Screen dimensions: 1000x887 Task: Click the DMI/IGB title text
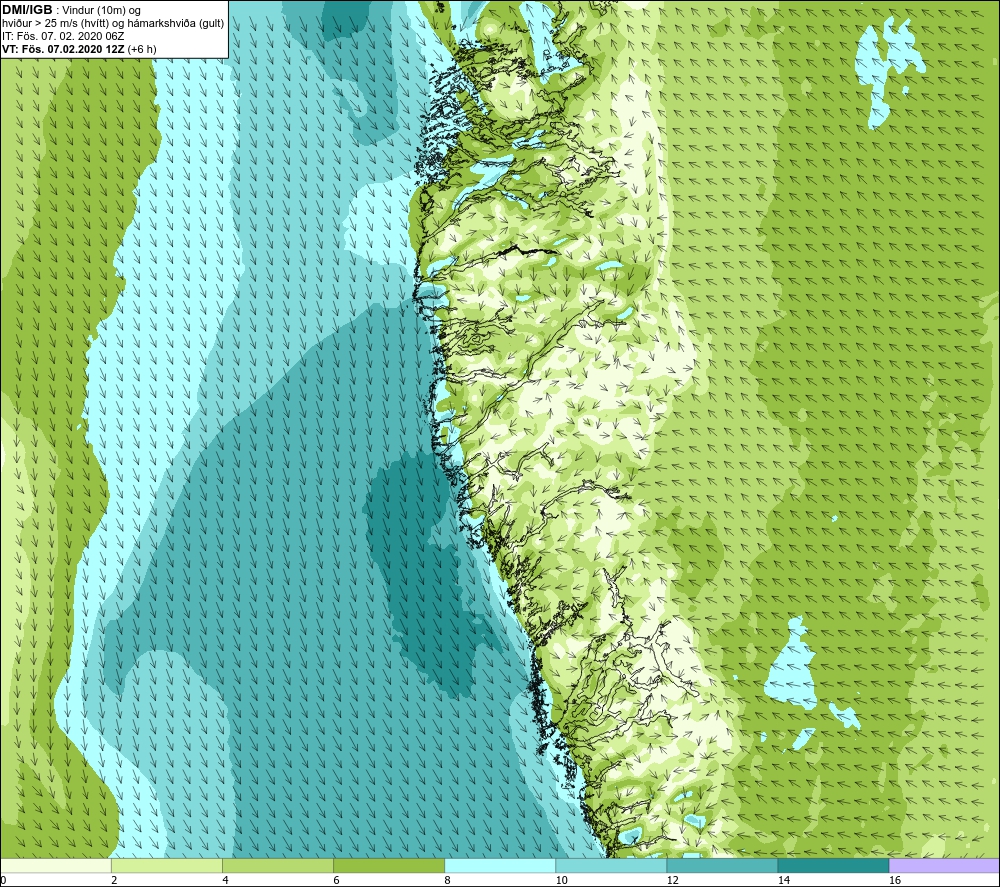(x=27, y=10)
